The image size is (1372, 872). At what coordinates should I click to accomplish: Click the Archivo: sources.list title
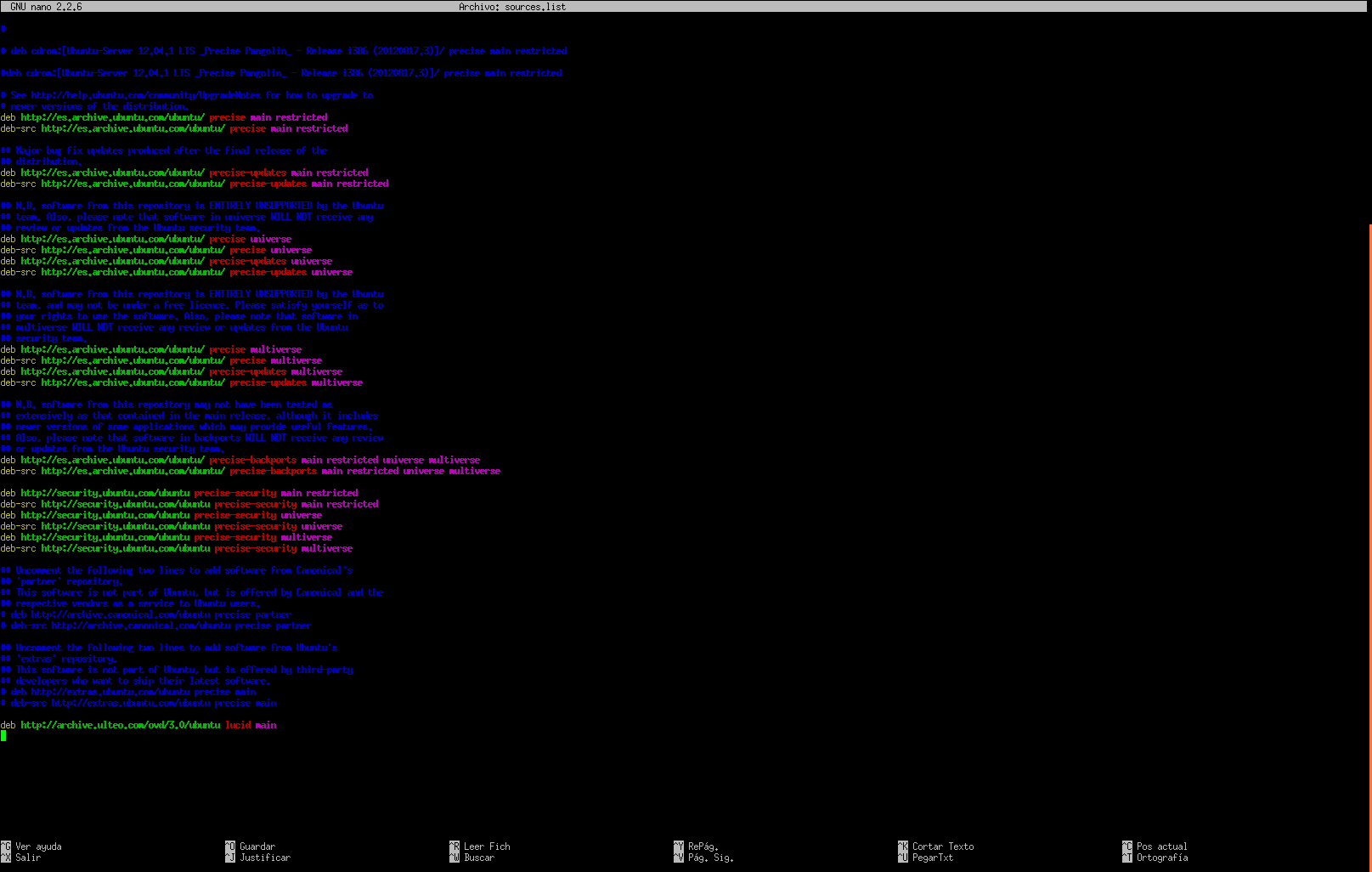511,7
